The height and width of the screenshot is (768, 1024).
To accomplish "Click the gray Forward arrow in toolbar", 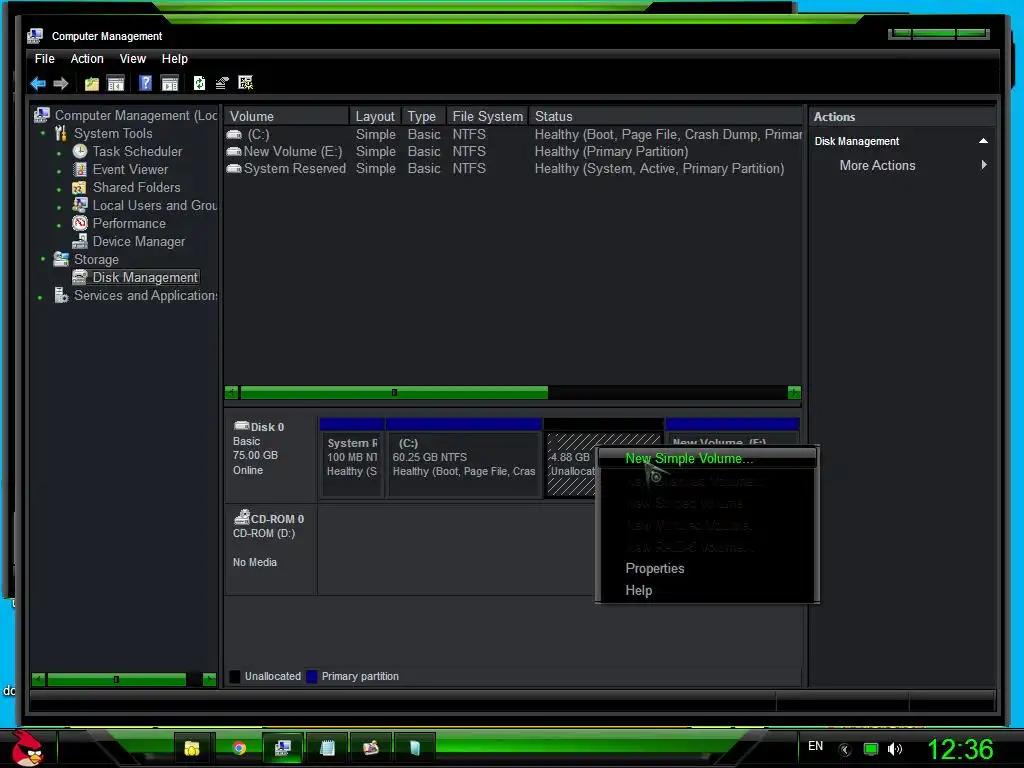I will pos(61,84).
